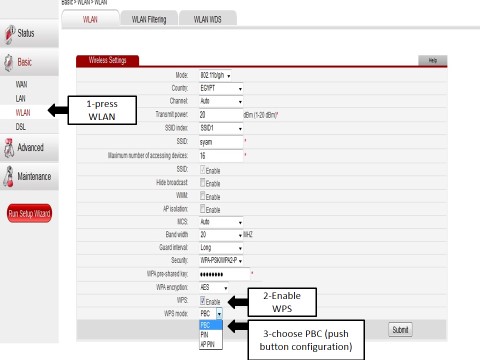Click the Advanced section icon
The width and height of the screenshot is (480, 360).
click(9, 148)
